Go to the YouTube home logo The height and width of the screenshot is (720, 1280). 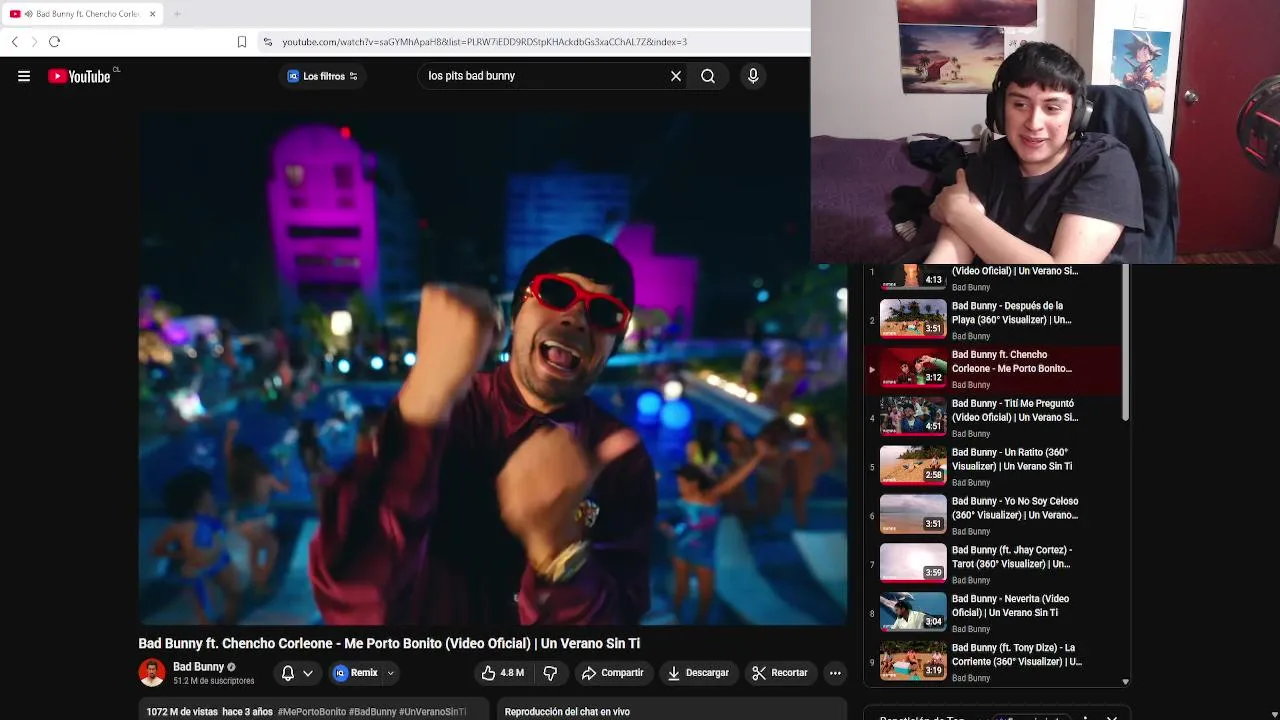(79, 76)
